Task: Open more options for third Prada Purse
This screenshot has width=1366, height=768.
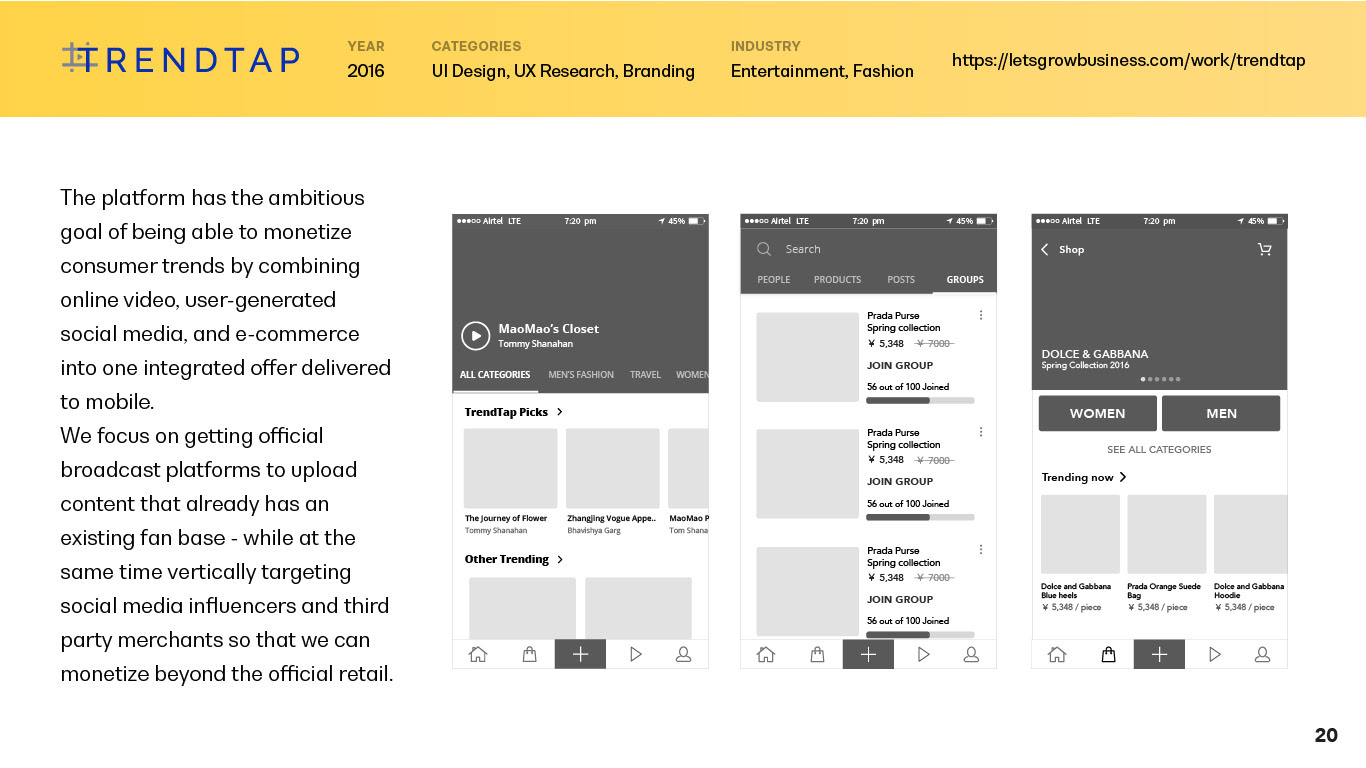Action: pos(980,550)
